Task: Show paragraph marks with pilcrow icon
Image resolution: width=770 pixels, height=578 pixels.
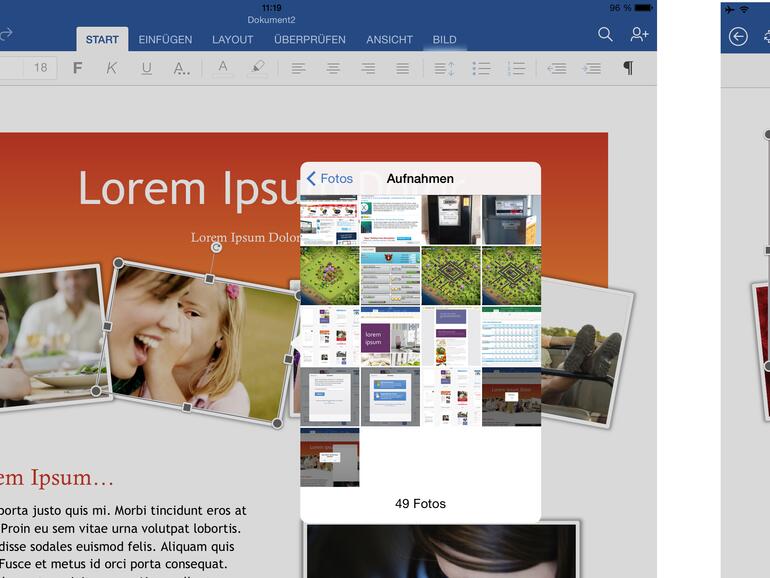Action: coord(628,68)
